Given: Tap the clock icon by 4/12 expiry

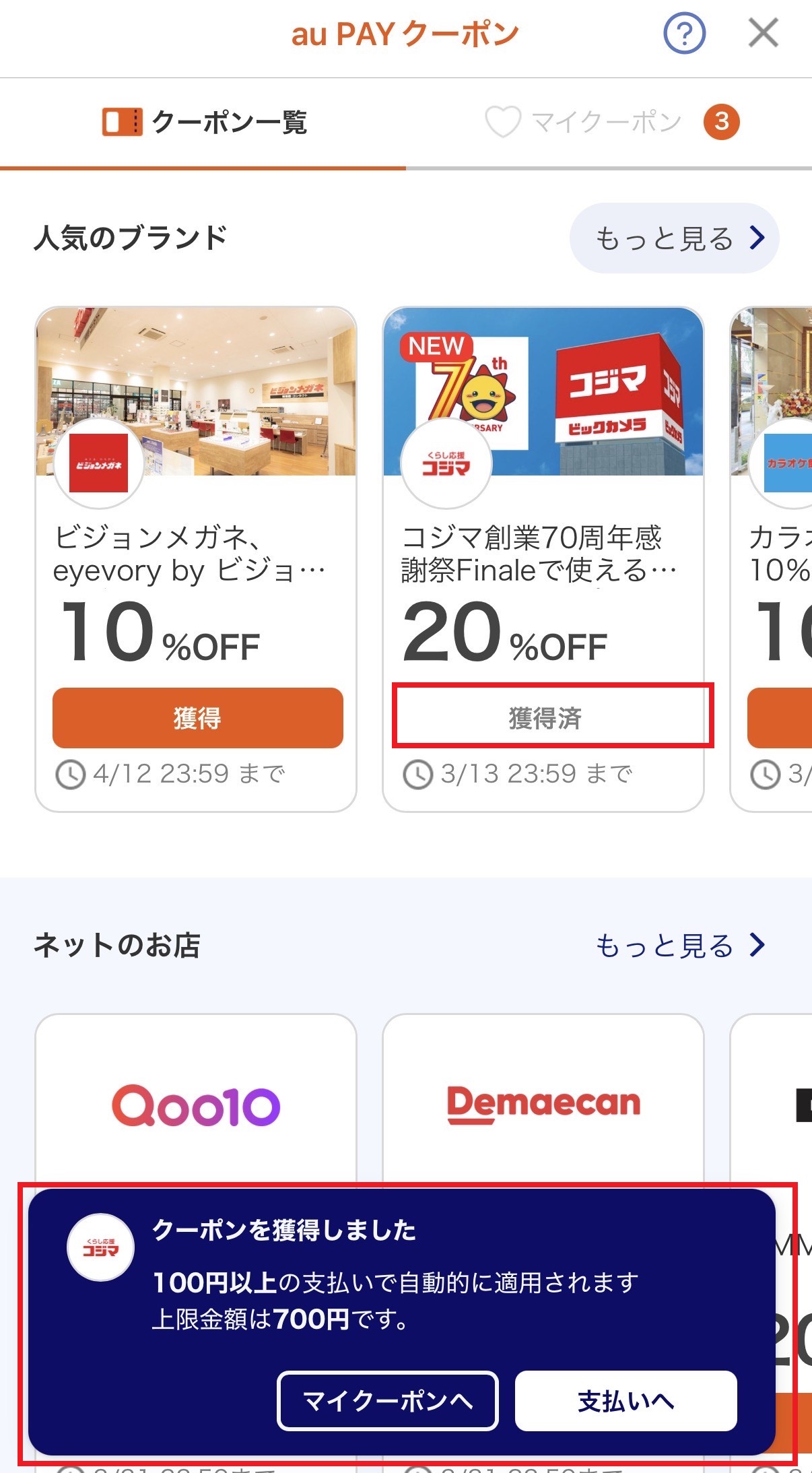Looking at the screenshot, I should (x=70, y=775).
